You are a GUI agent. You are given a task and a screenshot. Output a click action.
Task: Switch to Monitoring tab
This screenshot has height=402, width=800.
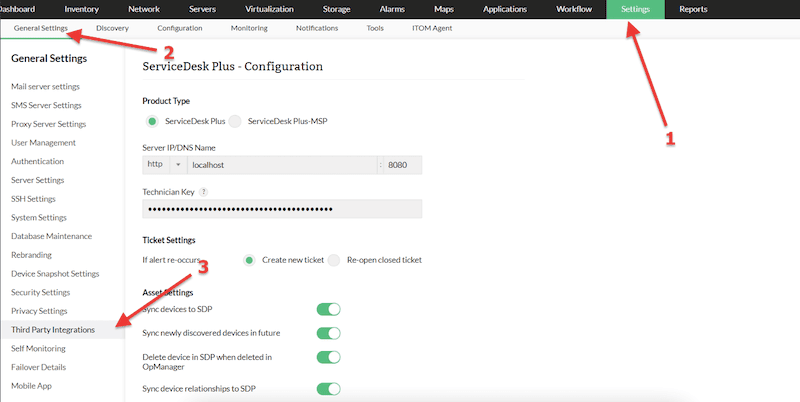[x=249, y=29]
